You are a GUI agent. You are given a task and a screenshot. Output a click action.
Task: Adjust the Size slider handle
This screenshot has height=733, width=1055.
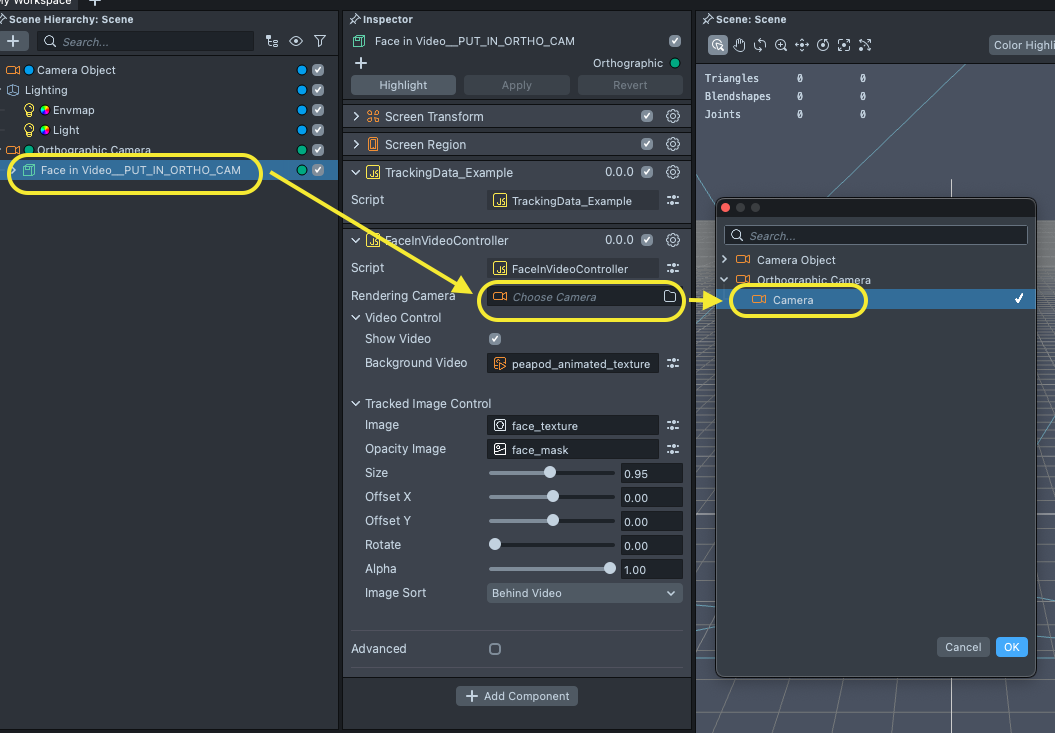(549, 473)
